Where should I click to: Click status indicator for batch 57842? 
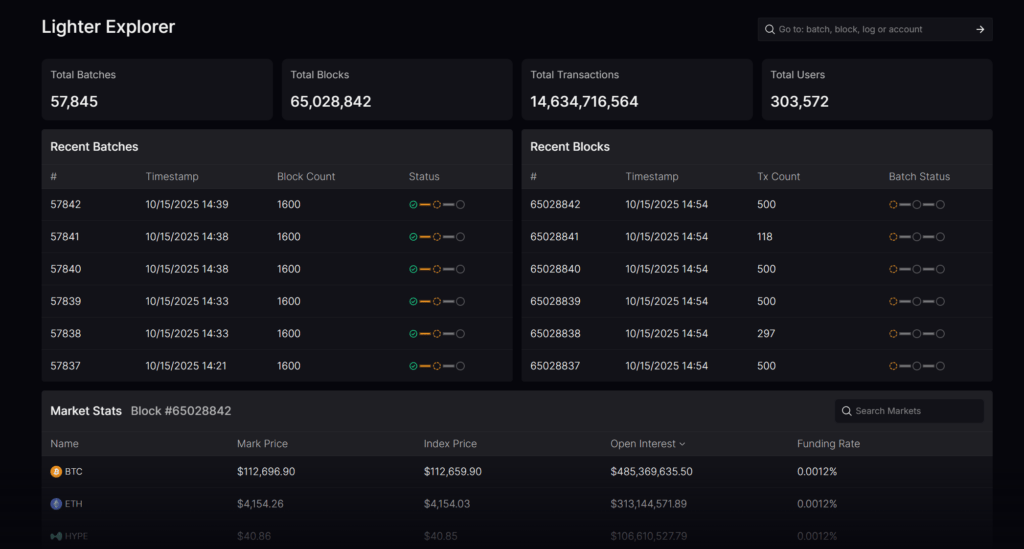tap(437, 204)
